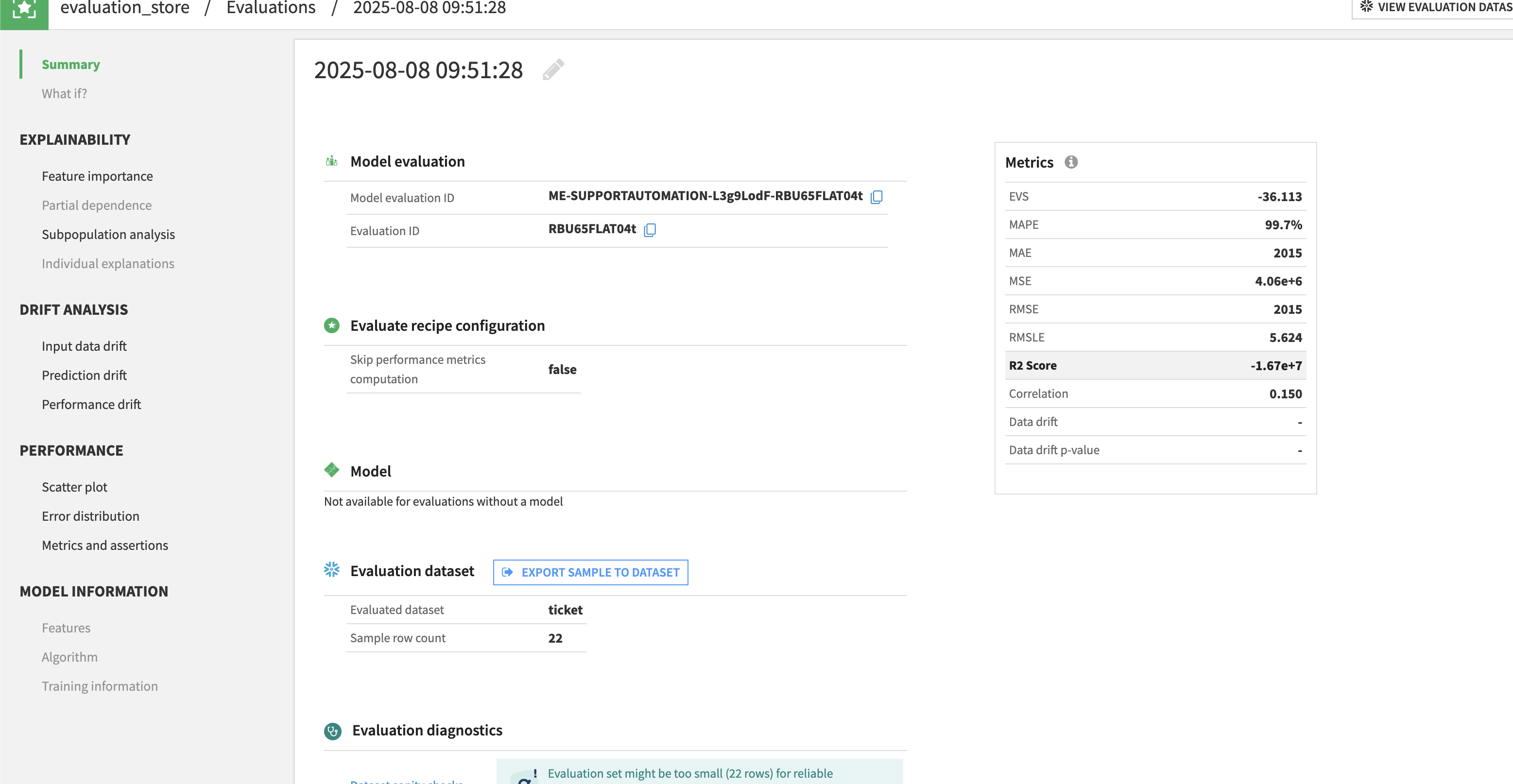This screenshot has width=1513, height=784.
Task: Click the Data drift p-value row
Action: point(1155,450)
